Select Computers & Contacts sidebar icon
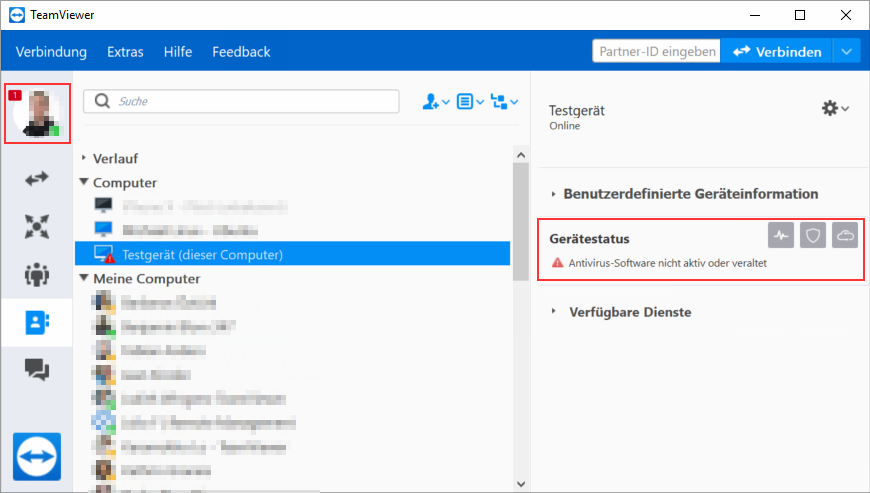 coord(37,322)
